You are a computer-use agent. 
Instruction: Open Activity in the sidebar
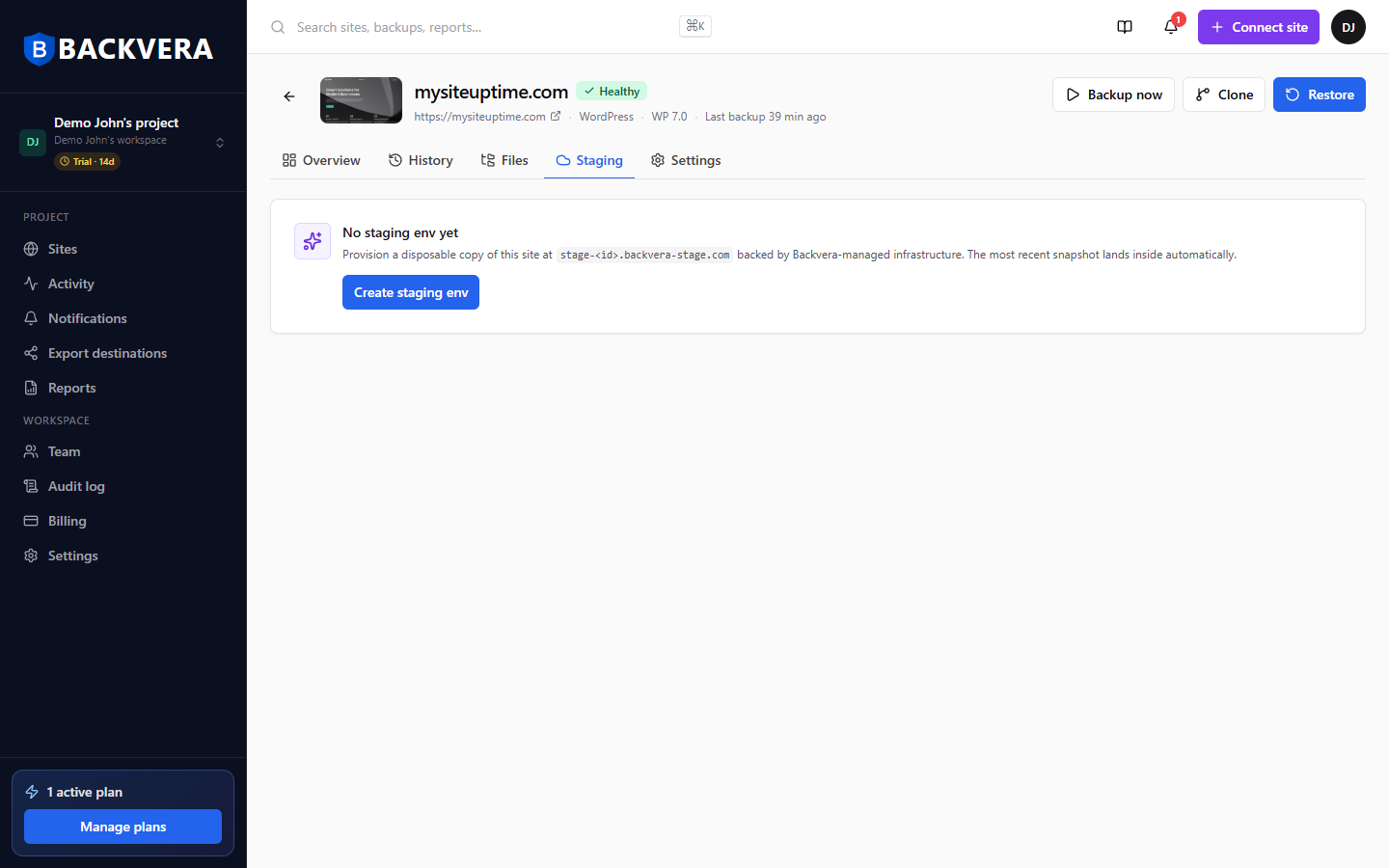coord(123,284)
